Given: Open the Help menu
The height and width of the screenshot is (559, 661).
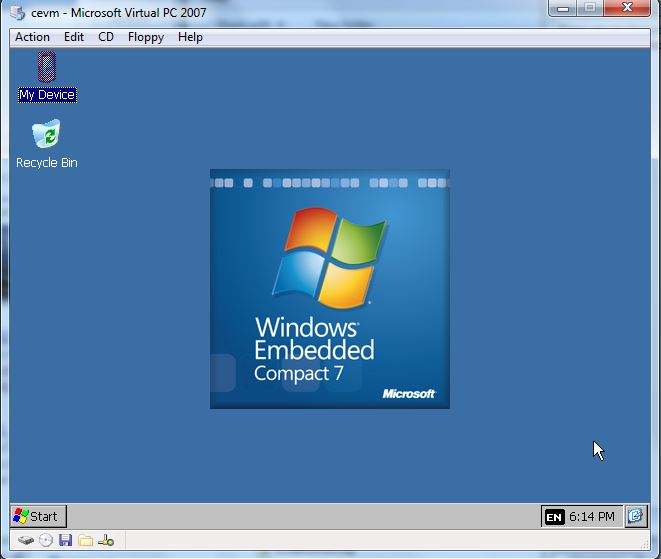Looking at the screenshot, I should 190,37.
